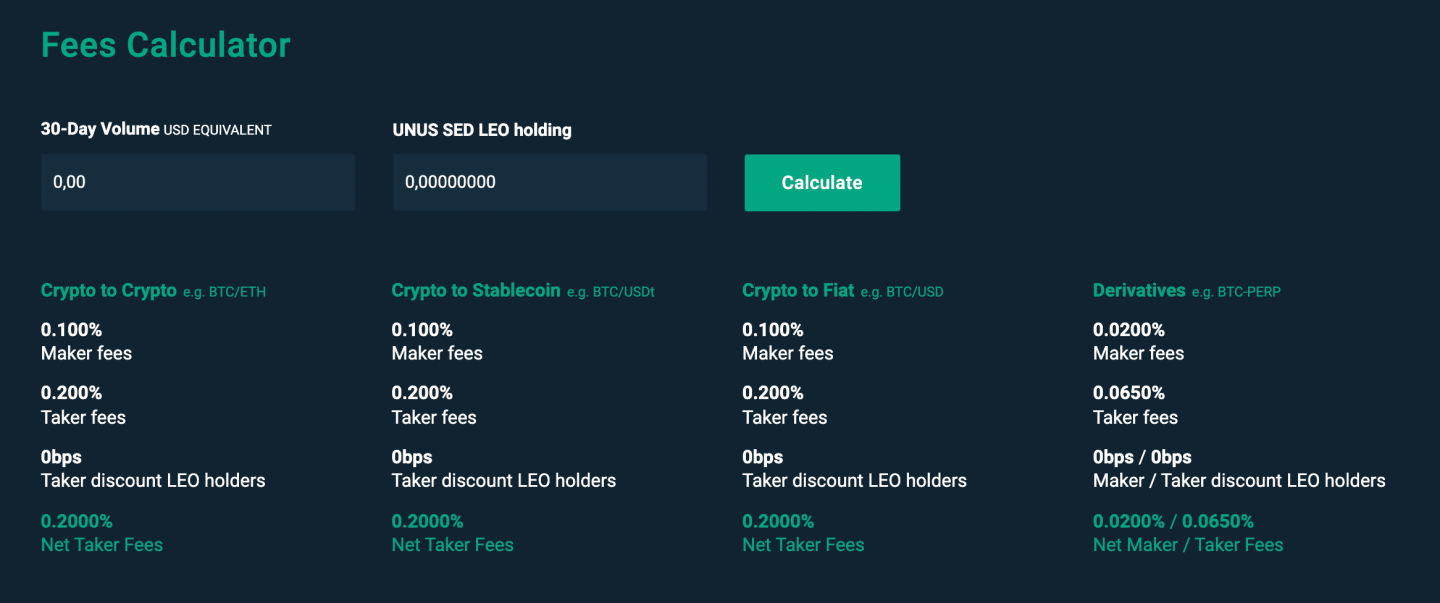Click Maker / Taker discount LEO holders label
This screenshot has width=1440, height=603.
(1239, 481)
